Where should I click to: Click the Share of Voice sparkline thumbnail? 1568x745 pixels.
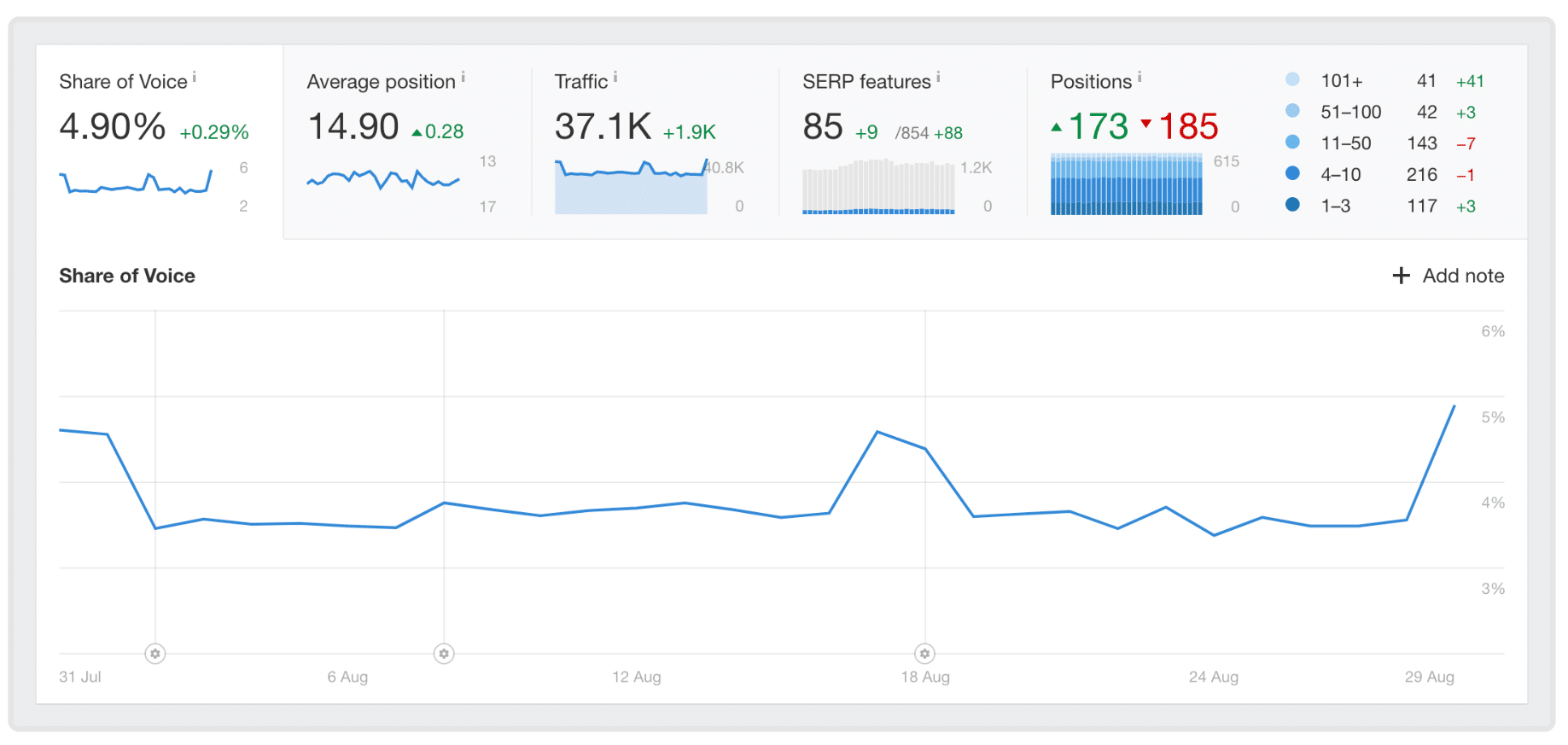point(135,183)
